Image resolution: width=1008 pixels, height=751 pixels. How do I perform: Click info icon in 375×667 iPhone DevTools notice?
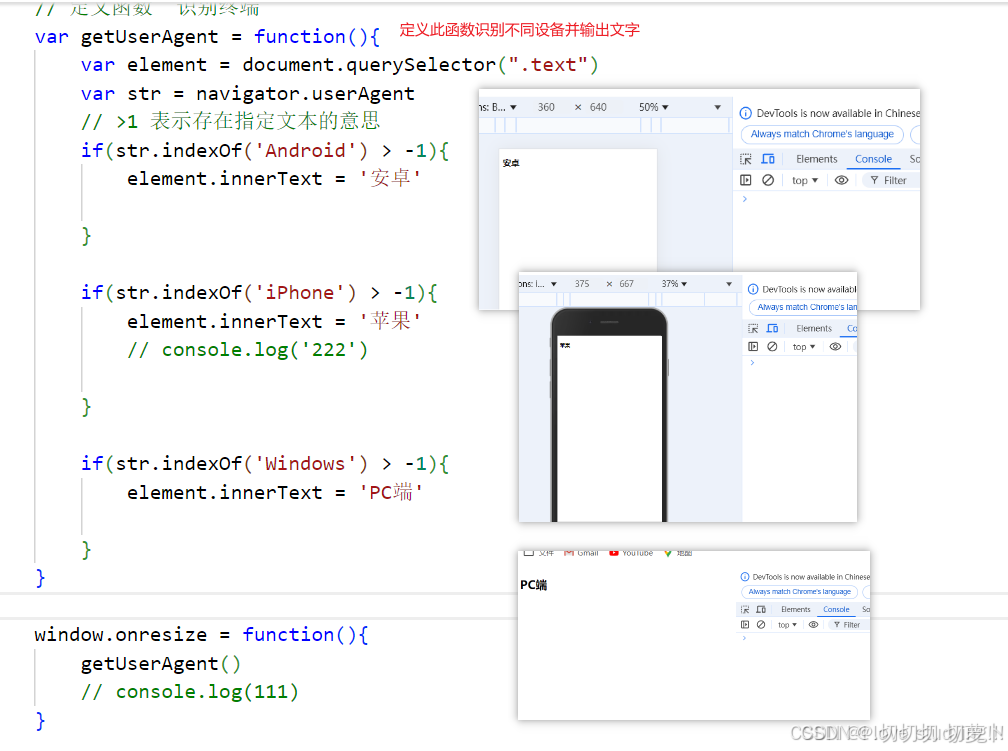(x=753, y=289)
